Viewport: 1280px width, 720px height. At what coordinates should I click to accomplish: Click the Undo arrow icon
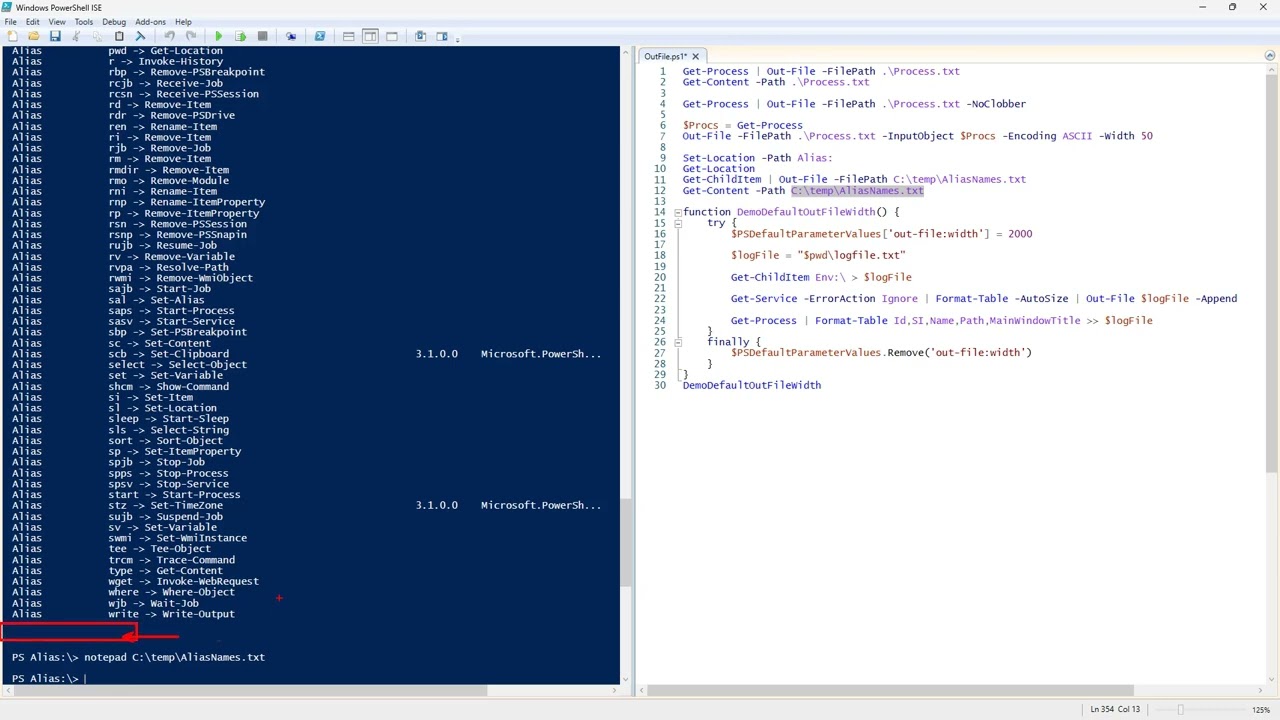pyautogui.click(x=169, y=36)
